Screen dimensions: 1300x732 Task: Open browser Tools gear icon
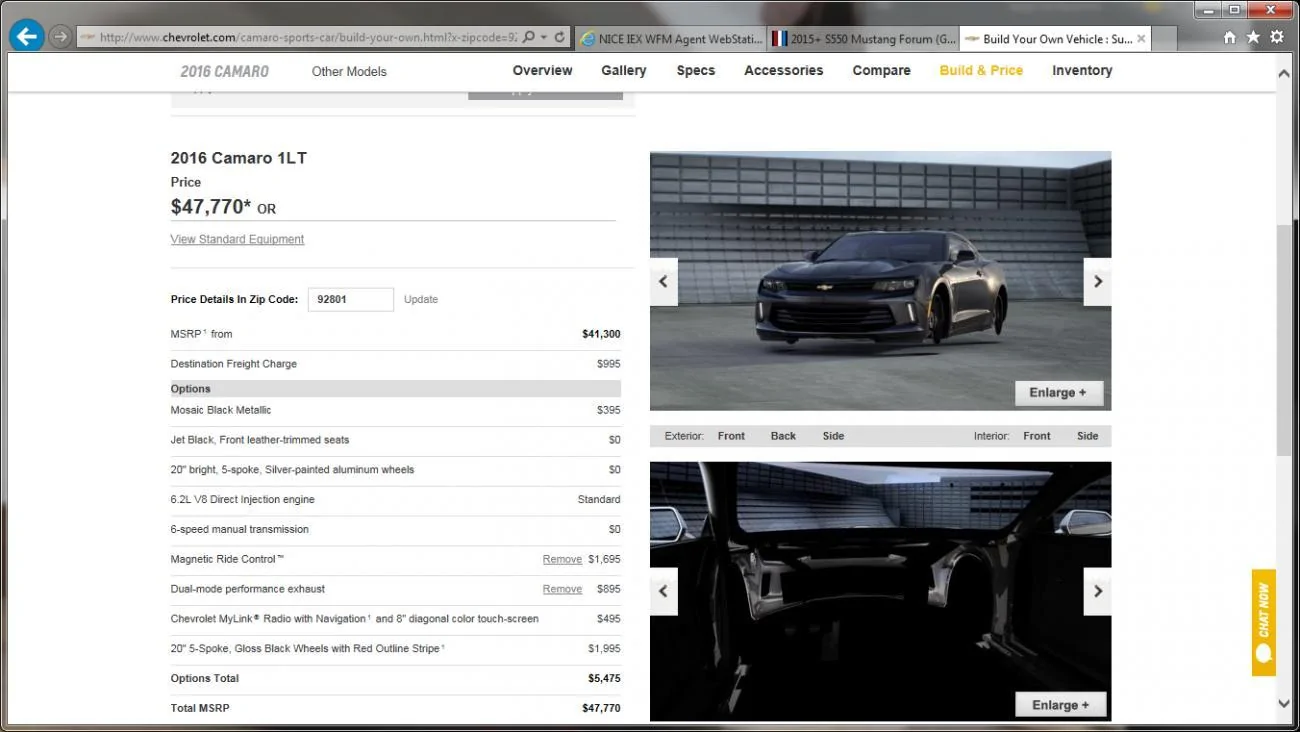(x=1277, y=37)
